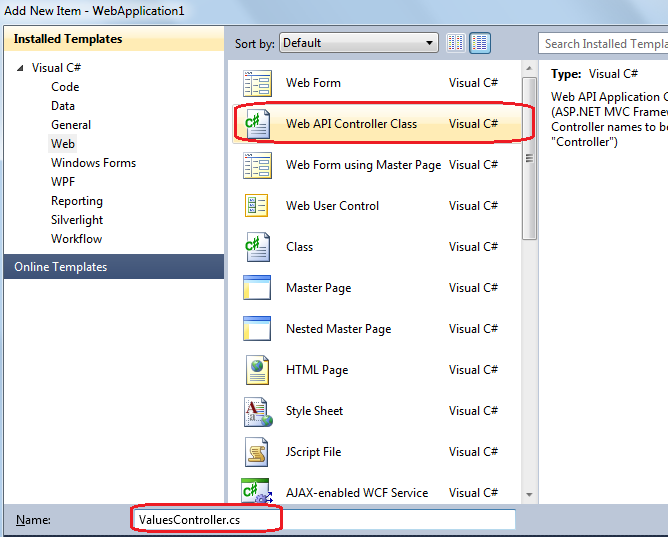Switch to medium icons list view
Image resolution: width=668 pixels, height=537 pixels.
(x=480, y=43)
